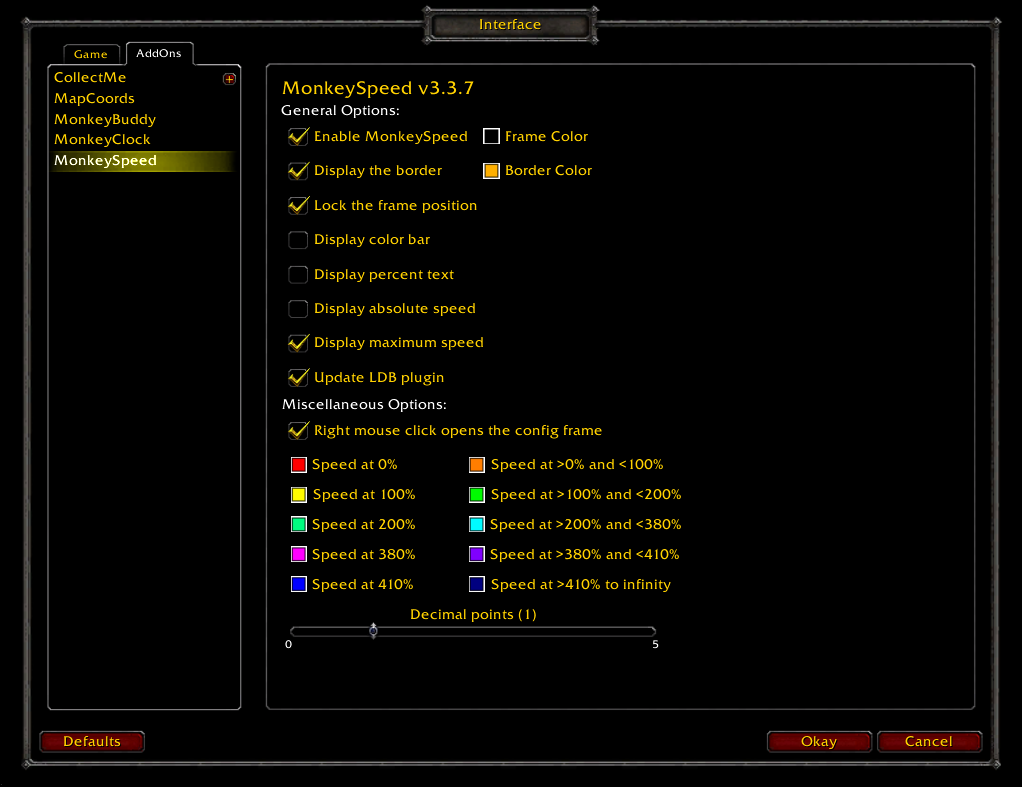Open the Frame Color swatch

pos(491,136)
